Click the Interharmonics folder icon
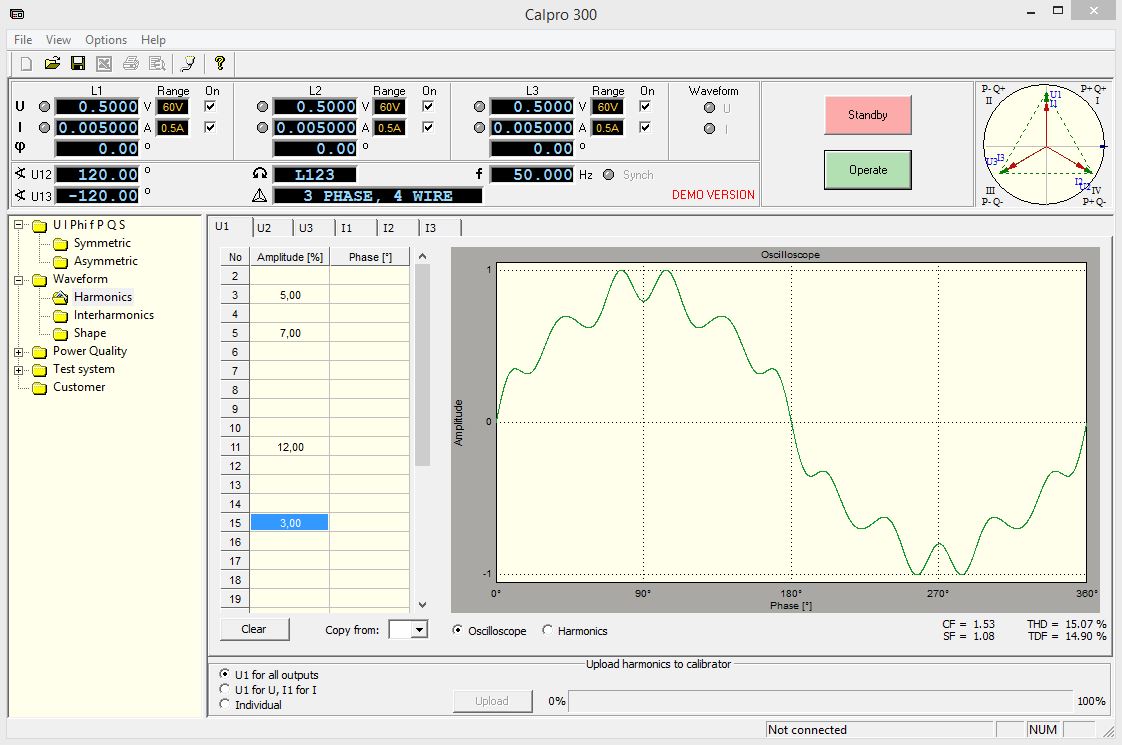The image size is (1122, 745). coord(61,316)
